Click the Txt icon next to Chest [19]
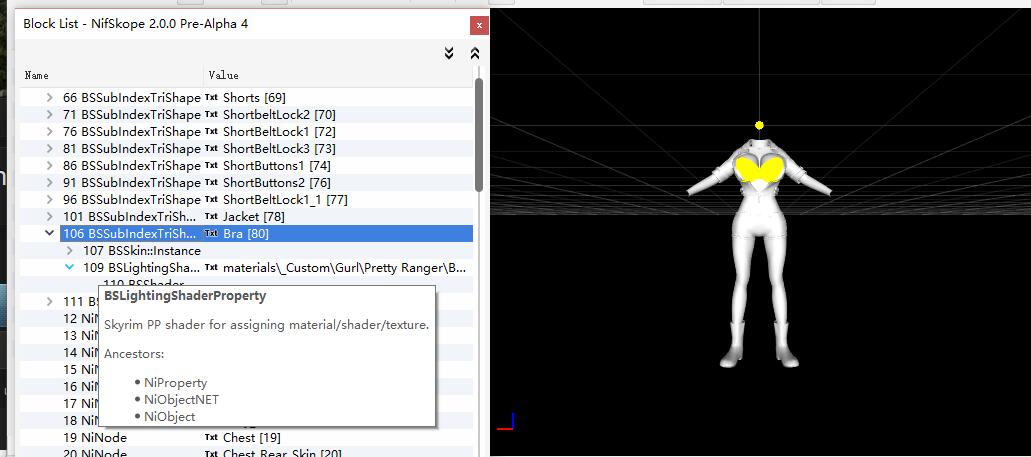 click(x=211, y=437)
